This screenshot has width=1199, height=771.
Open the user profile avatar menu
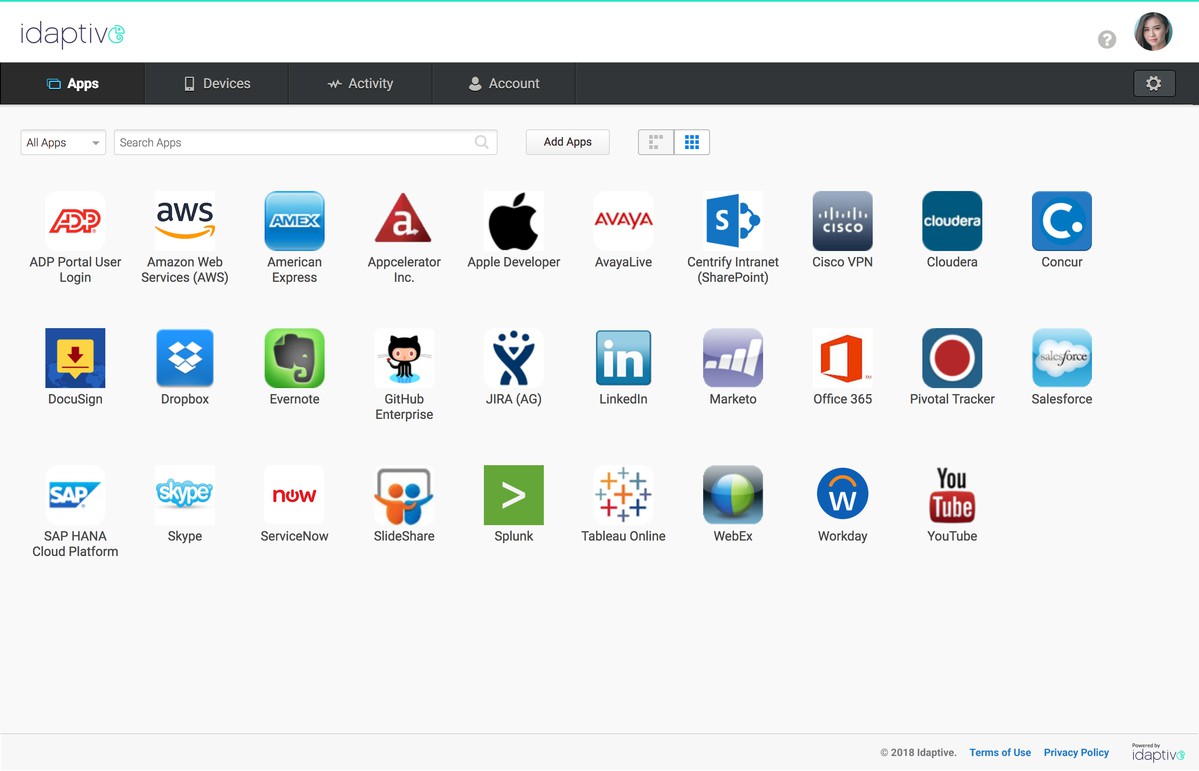(x=1153, y=33)
